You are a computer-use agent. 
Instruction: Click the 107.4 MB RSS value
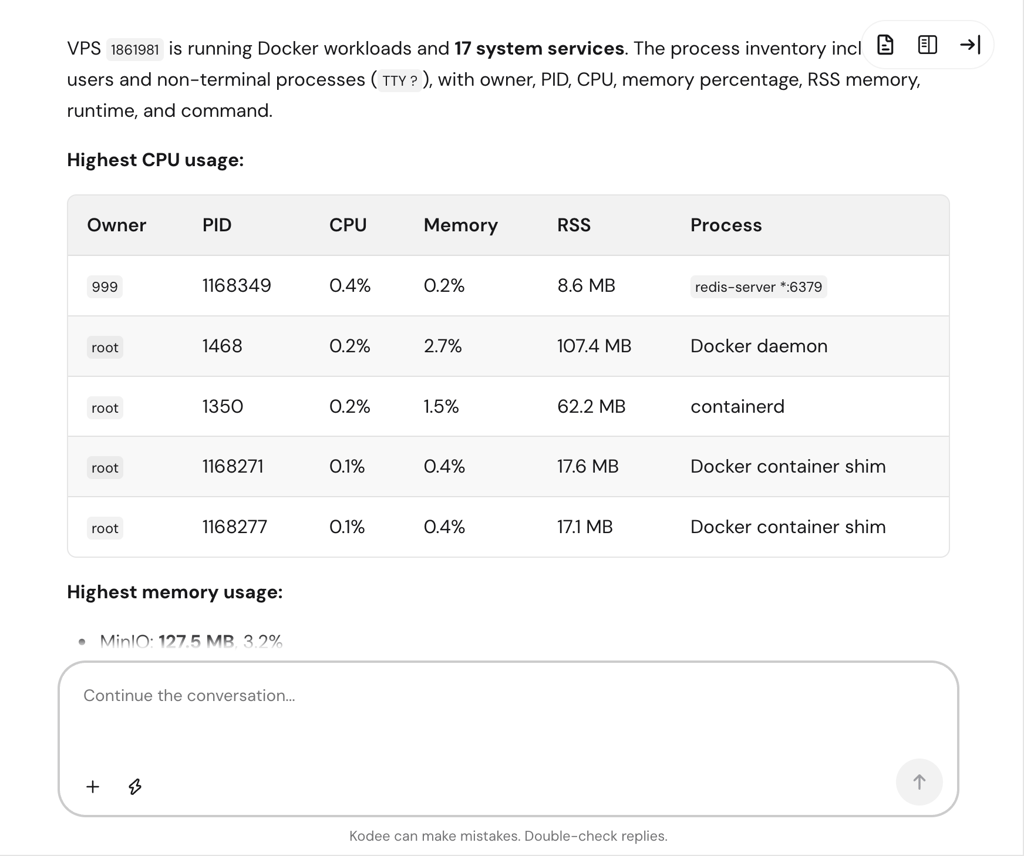tap(594, 345)
